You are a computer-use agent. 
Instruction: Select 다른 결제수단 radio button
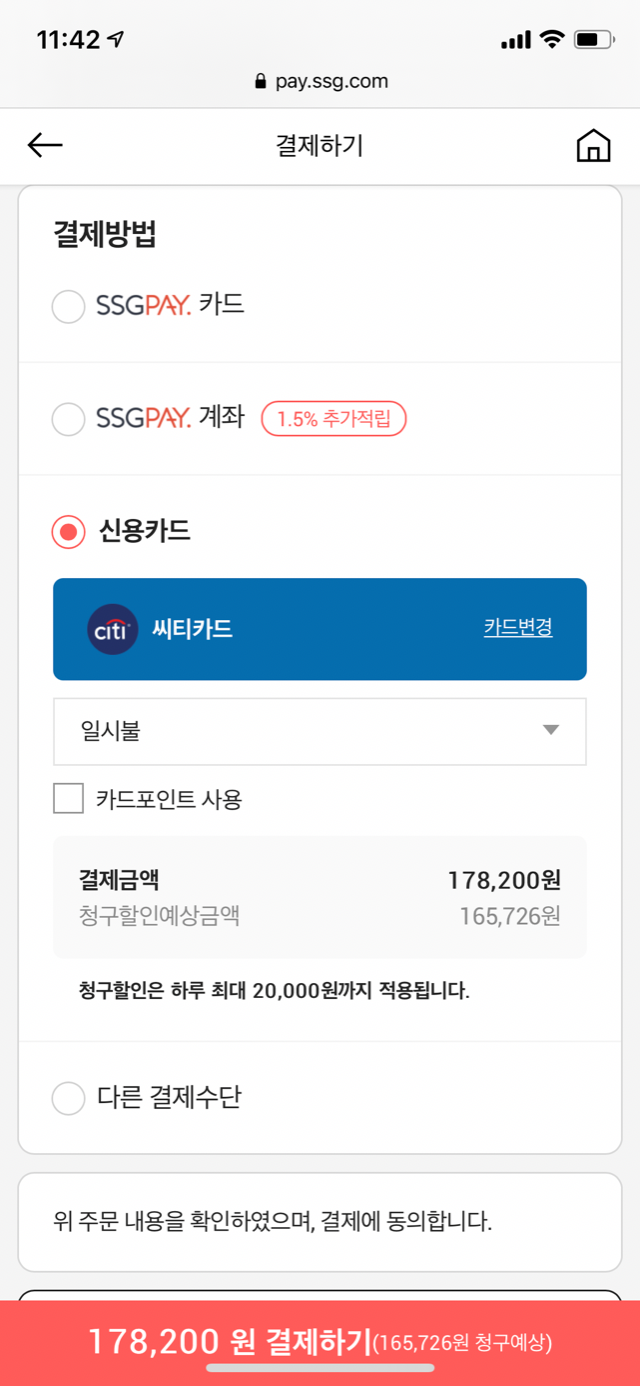tap(68, 1099)
